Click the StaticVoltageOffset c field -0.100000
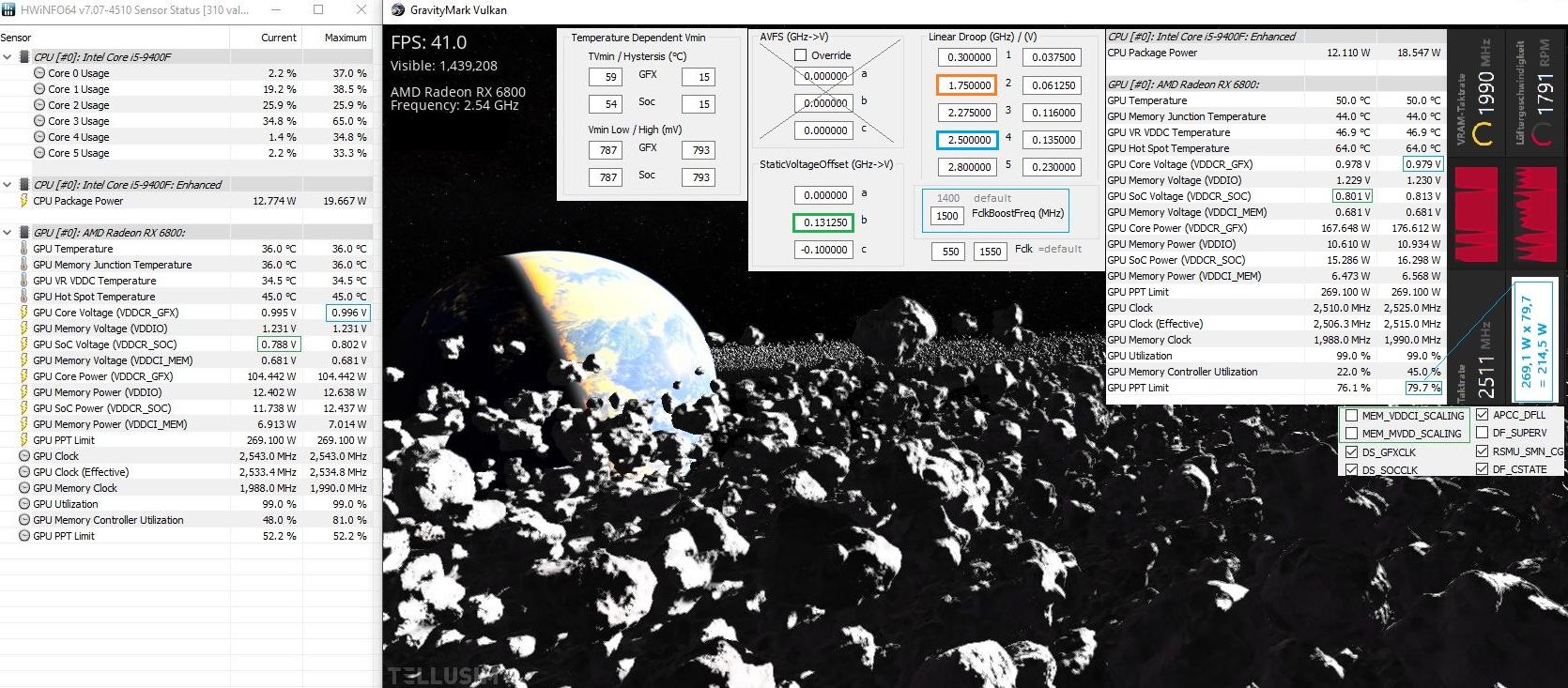This screenshot has width=1568, height=688. point(823,250)
